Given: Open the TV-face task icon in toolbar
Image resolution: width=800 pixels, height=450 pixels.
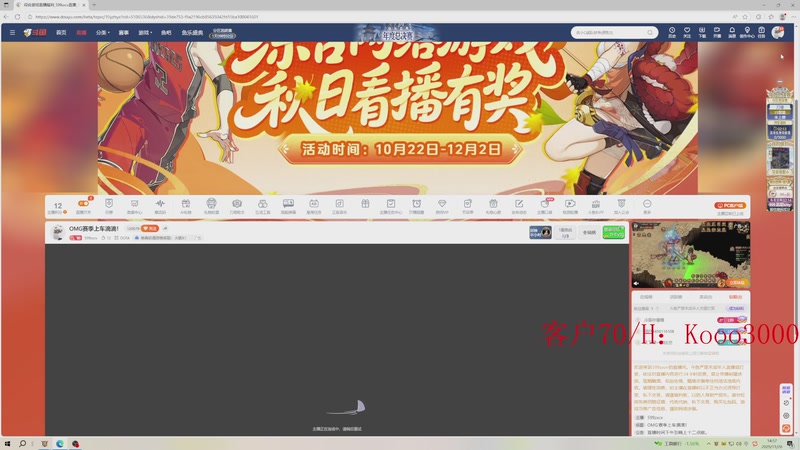Looking at the screenshot, I should 314,206.
